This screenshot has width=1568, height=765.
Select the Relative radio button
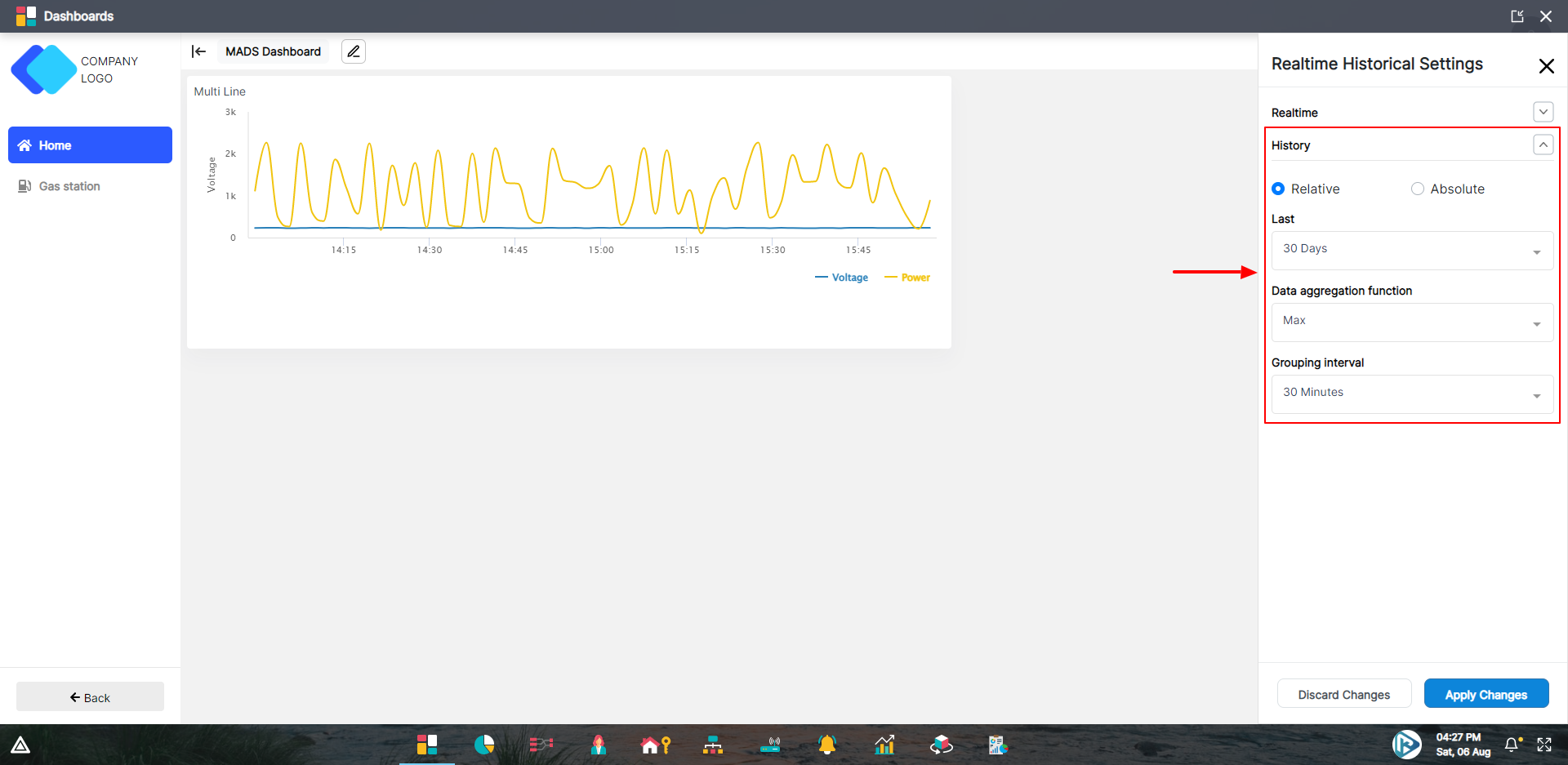[x=1278, y=189]
